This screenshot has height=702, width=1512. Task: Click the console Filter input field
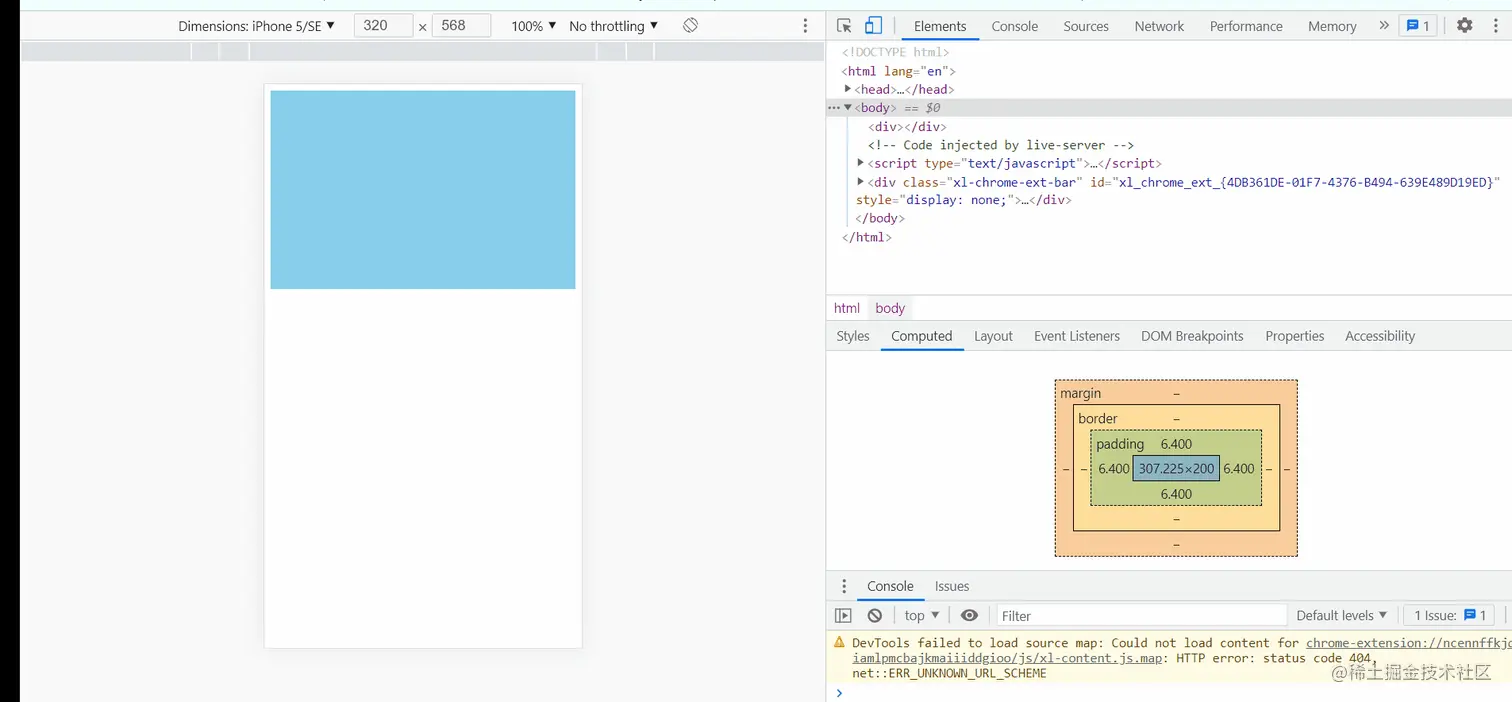[1142, 615]
